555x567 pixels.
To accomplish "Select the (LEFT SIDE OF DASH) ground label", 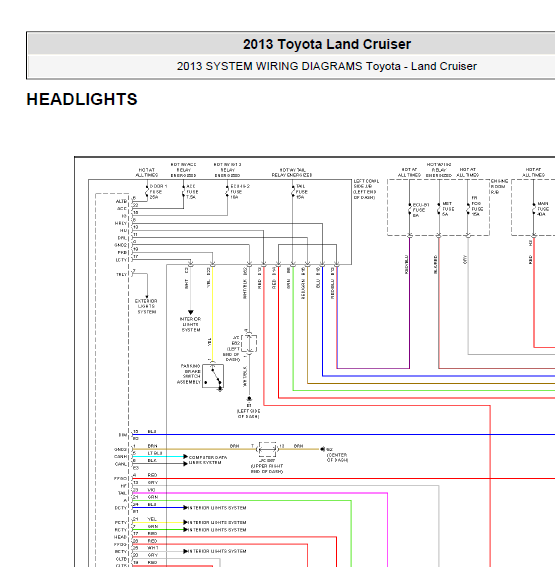I will click(248, 414).
